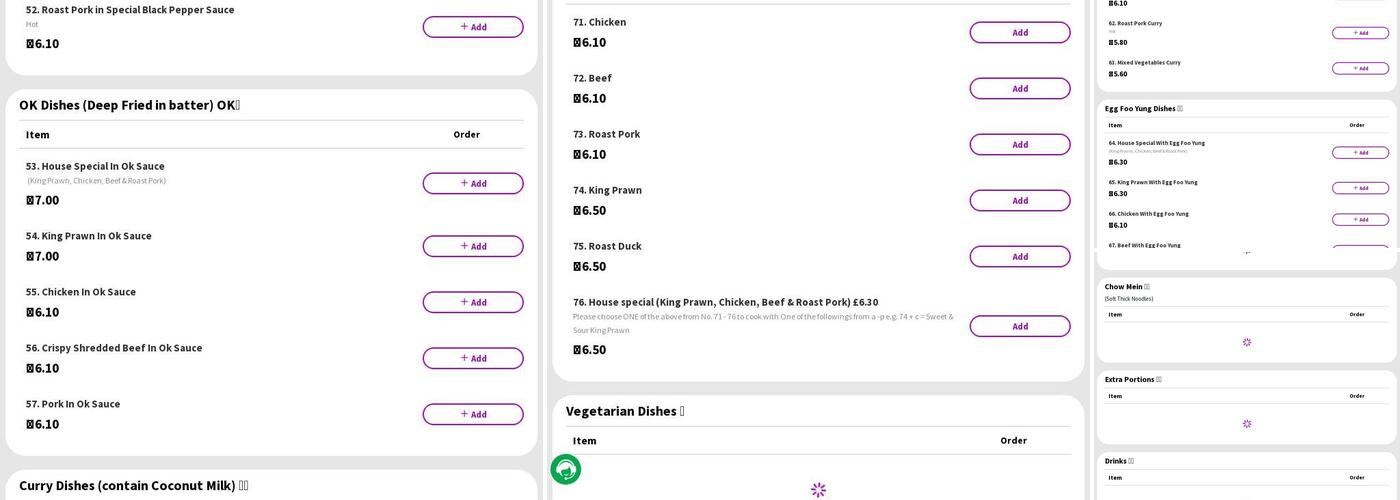Screen dimensions: 1400x500
Task: Add Chicken With Egg Foo Yung
Action: coord(1360,219)
